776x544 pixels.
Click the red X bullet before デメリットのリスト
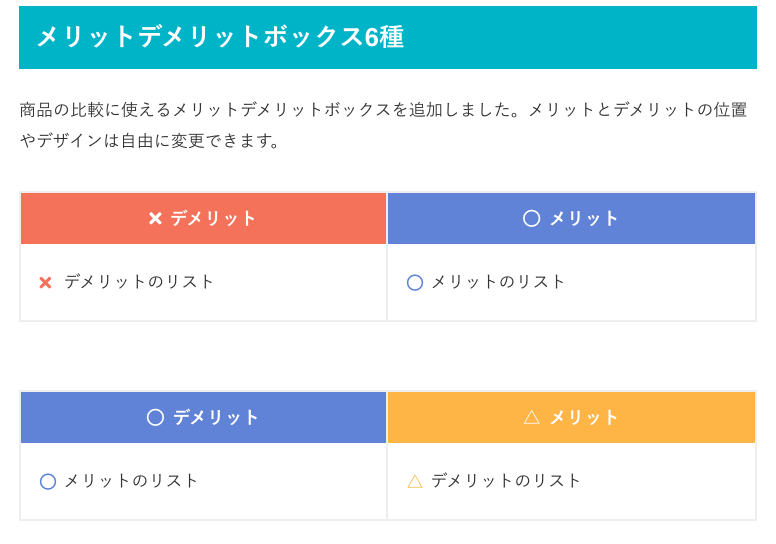(45, 283)
